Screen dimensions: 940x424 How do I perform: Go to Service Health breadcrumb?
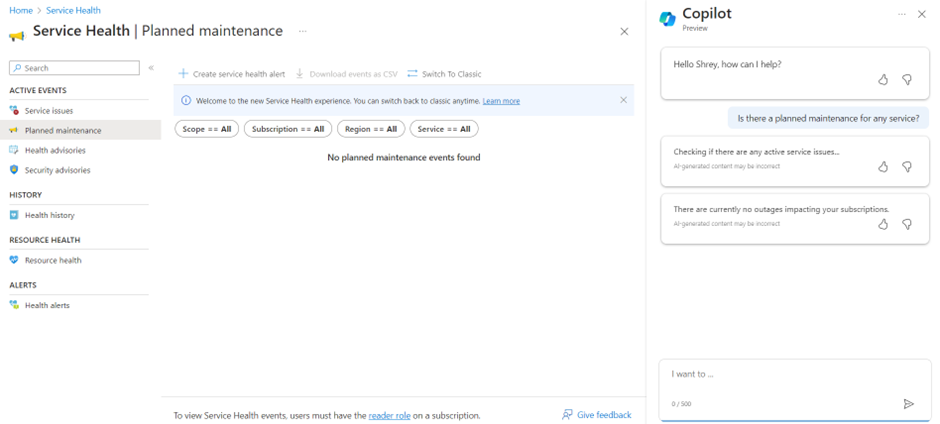pyautogui.click(x=73, y=10)
